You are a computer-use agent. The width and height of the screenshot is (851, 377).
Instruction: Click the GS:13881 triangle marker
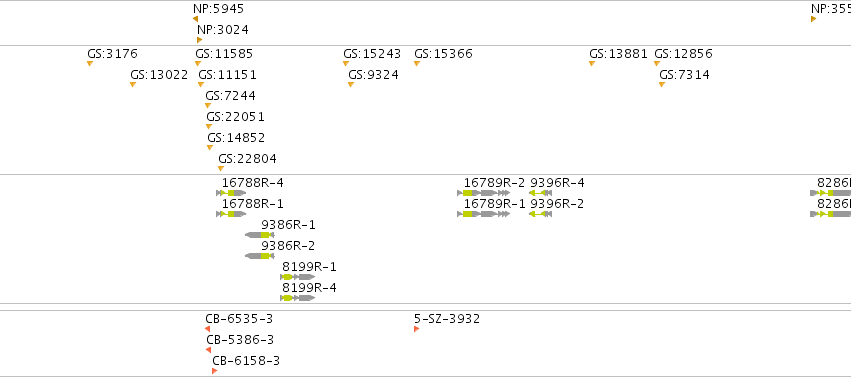pyautogui.click(x=592, y=63)
